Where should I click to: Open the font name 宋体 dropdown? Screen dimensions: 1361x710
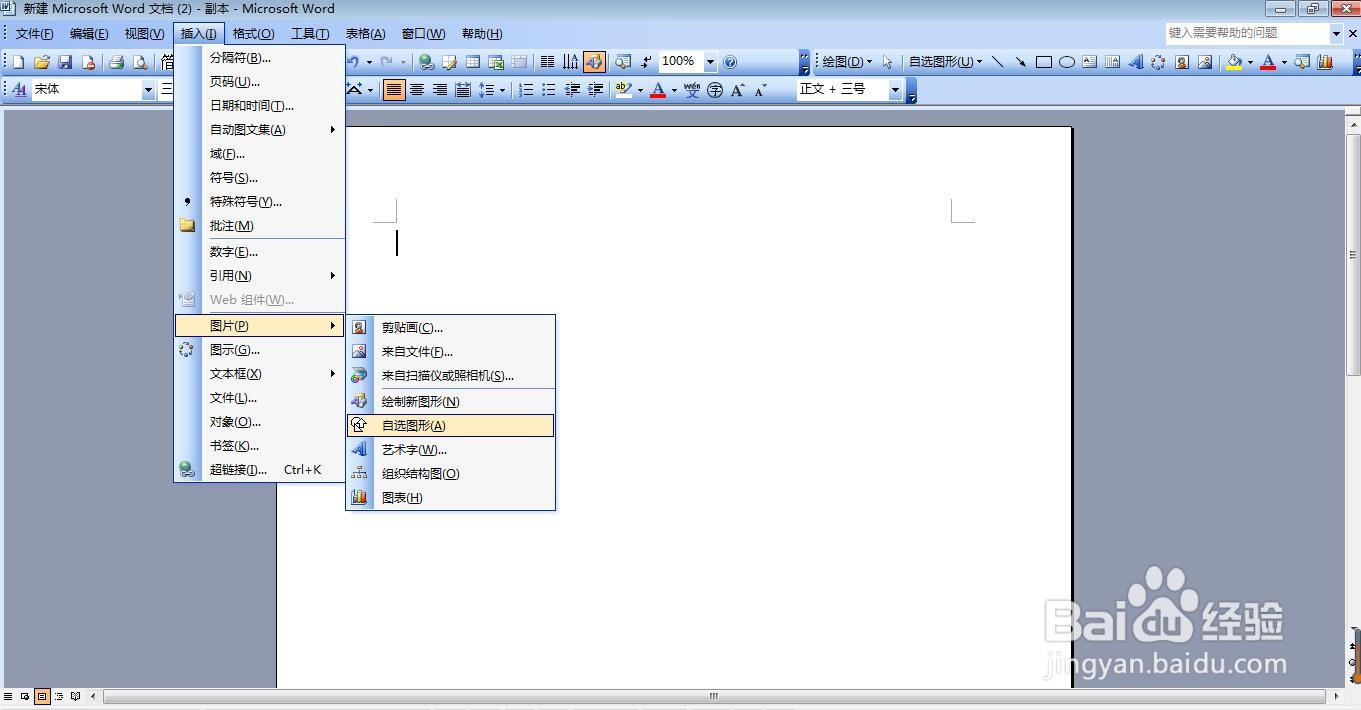pos(148,90)
